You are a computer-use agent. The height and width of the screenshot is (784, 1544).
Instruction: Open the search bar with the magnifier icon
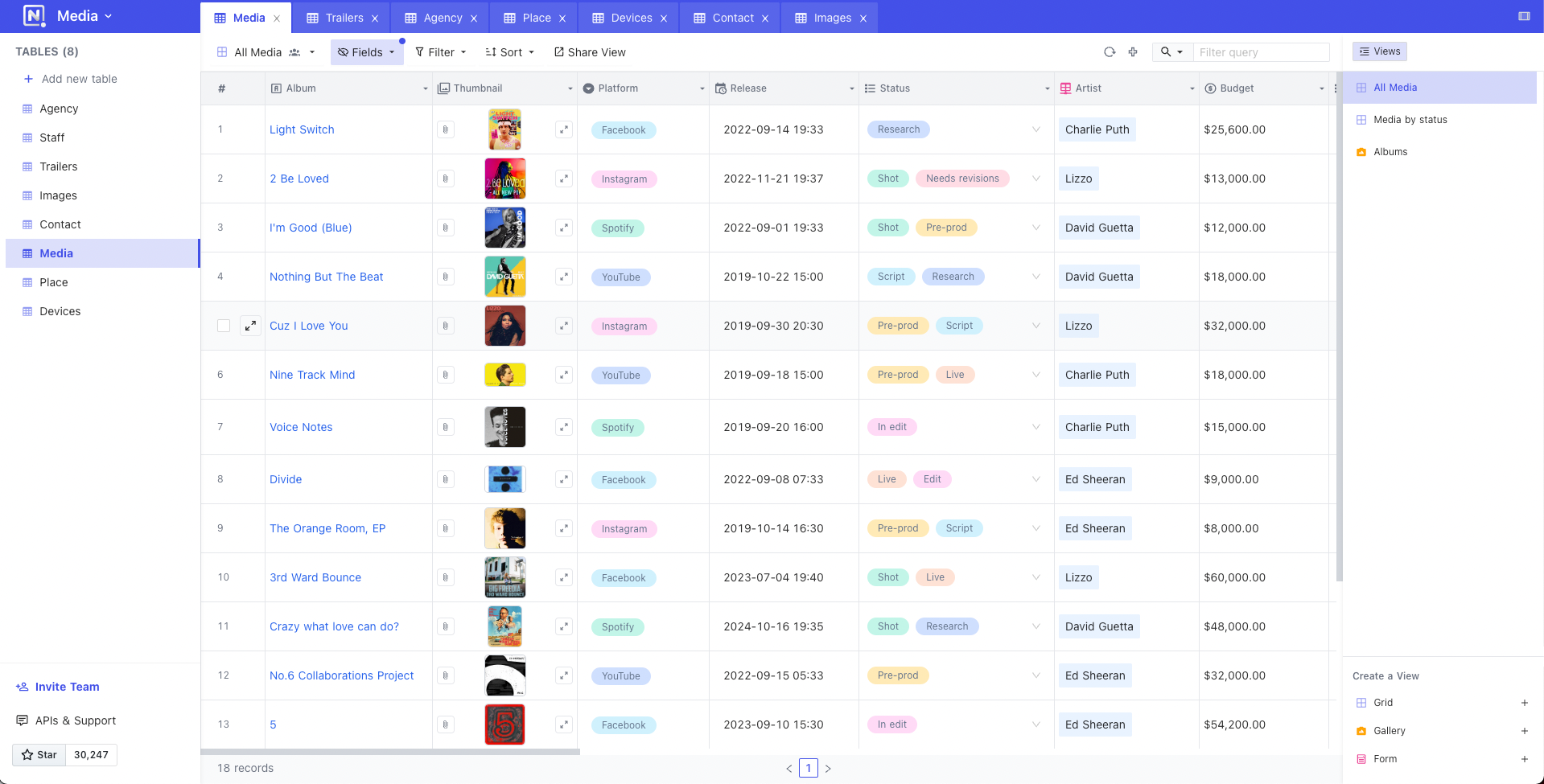click(x=1166, y=51)
